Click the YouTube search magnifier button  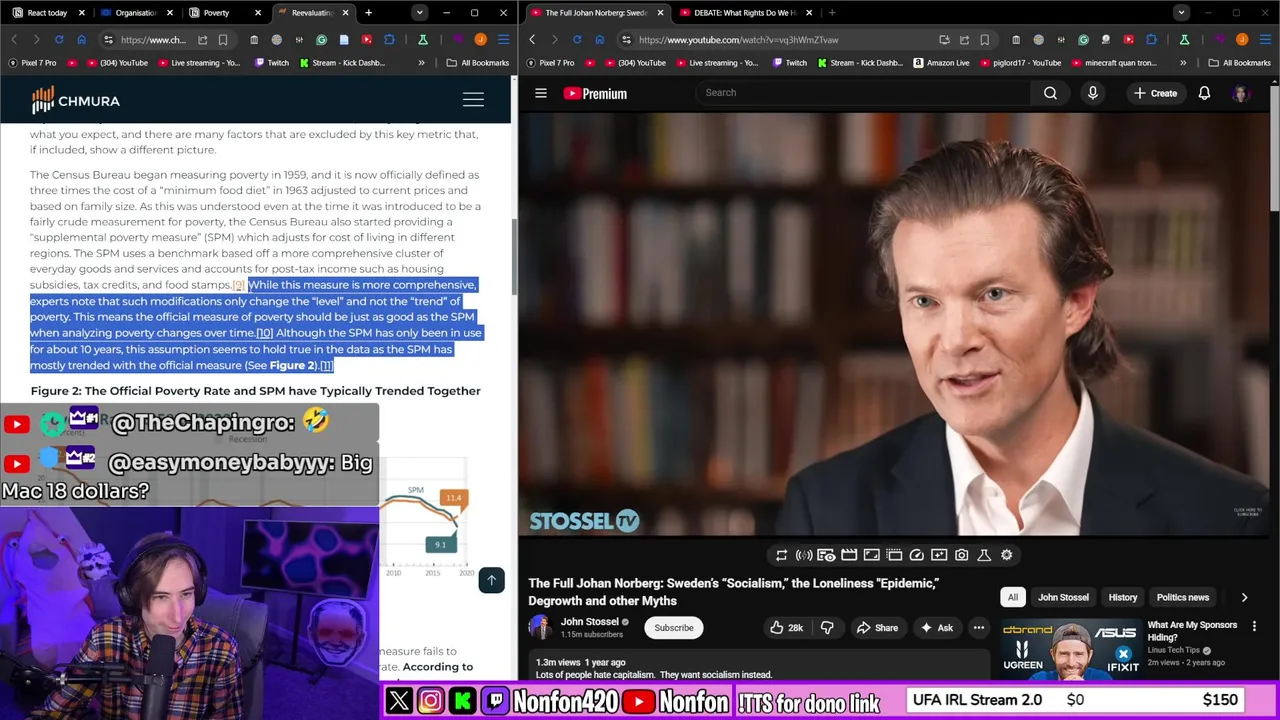click(1050, 93)
